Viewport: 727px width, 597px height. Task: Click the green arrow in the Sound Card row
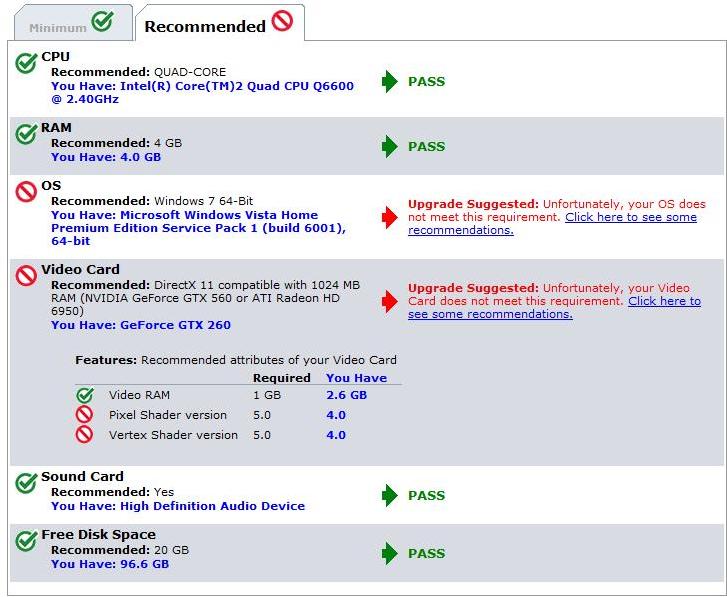(x=389, y=495)
